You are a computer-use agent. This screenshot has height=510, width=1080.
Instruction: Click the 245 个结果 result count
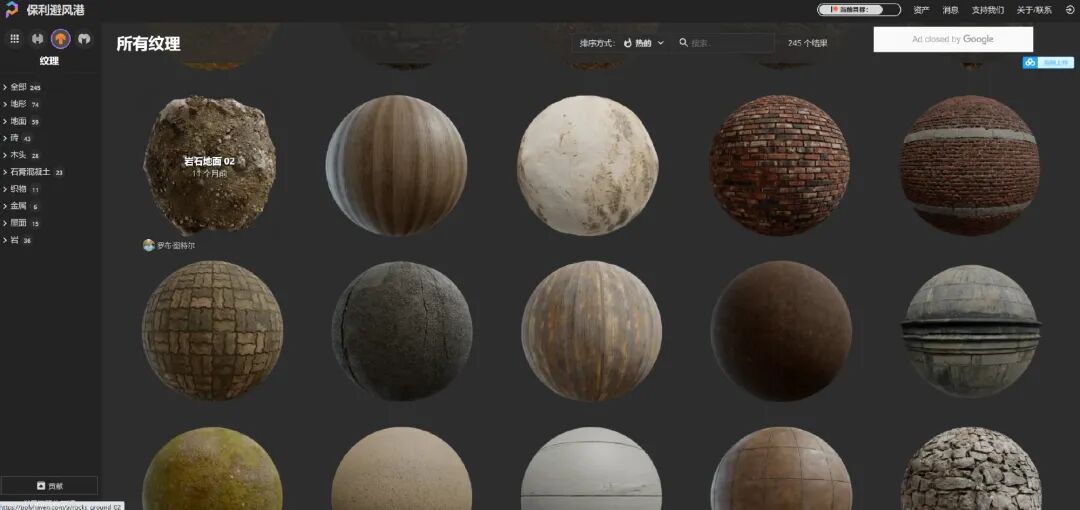point(807,43)
